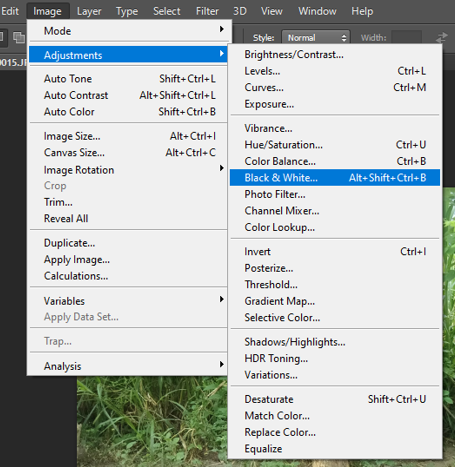Expand the Mode submenu
This screenshot has height=467, width=455.
(129, 31)
